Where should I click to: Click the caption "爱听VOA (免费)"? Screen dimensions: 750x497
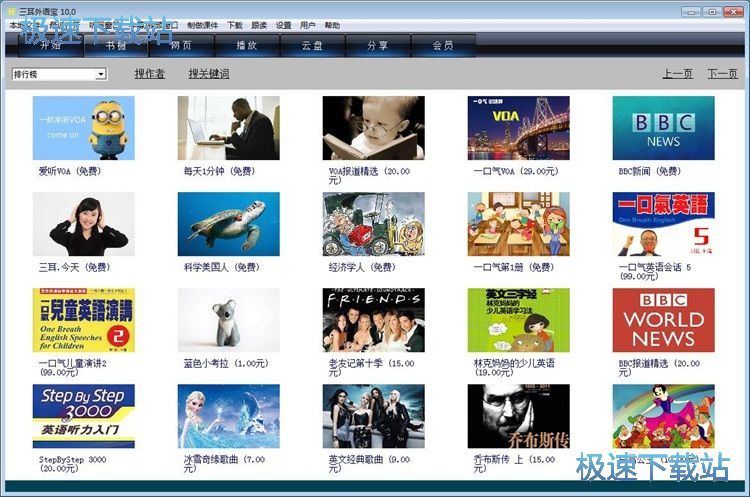pos(70,171)
